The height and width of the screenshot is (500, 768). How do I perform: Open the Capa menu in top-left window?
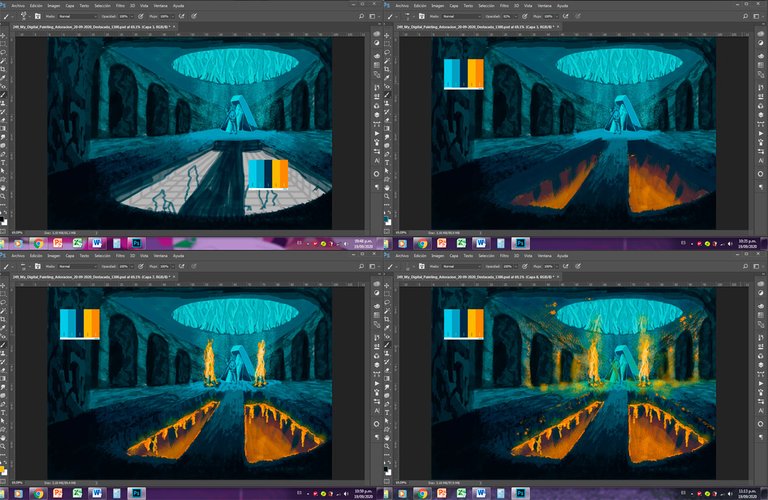click(70, 5)
